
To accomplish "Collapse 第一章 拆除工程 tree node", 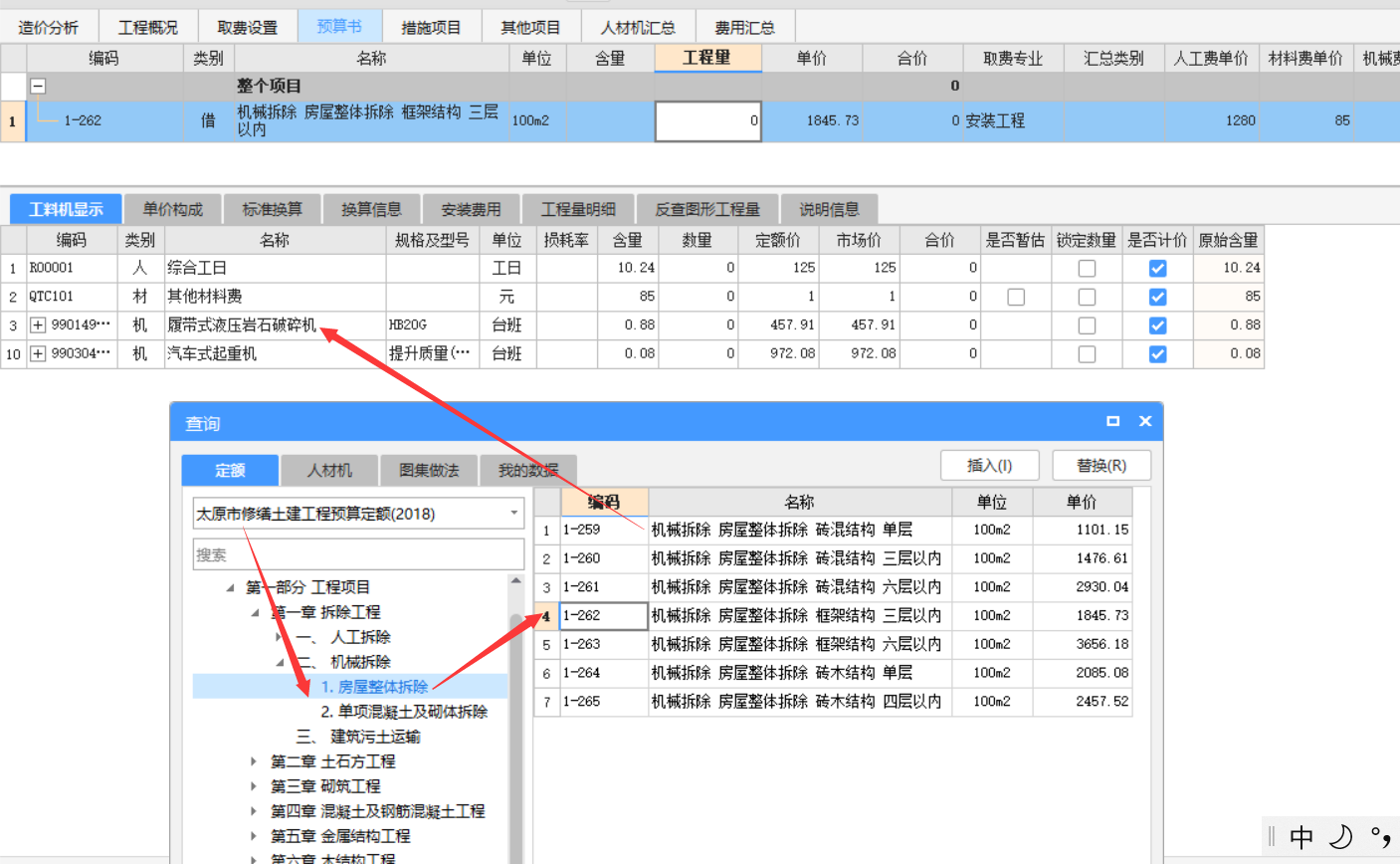I will pos(256,612).
